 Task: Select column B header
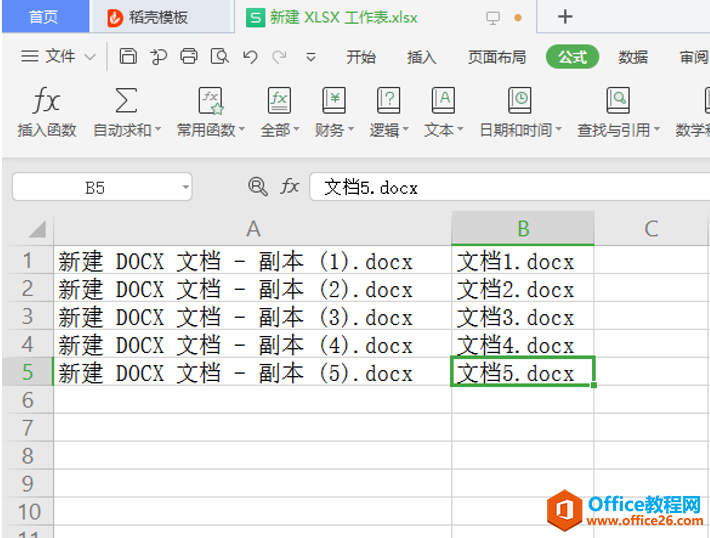coord(523,228)
